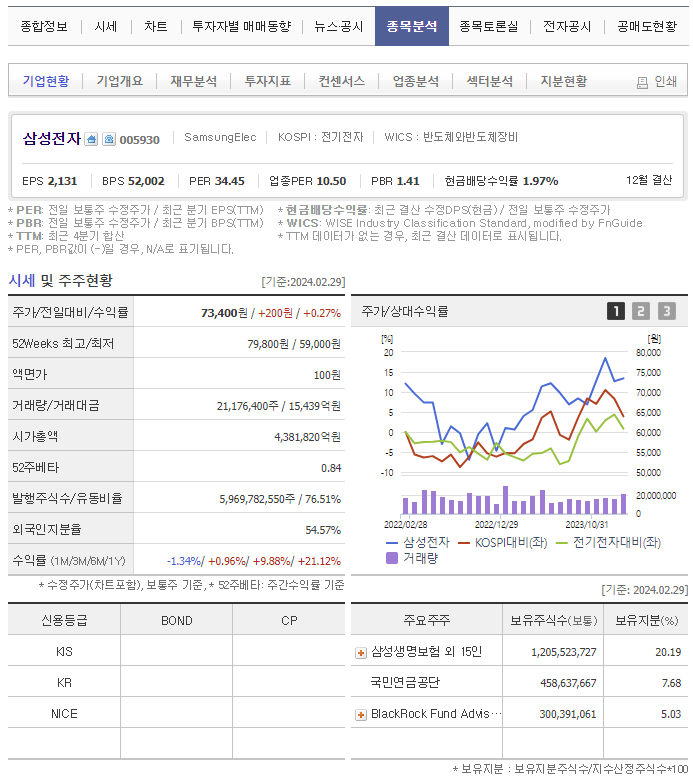Click the stock price 73,400원 value
Viewport: 693px width, 783px height.
click(x=224, y=313)
